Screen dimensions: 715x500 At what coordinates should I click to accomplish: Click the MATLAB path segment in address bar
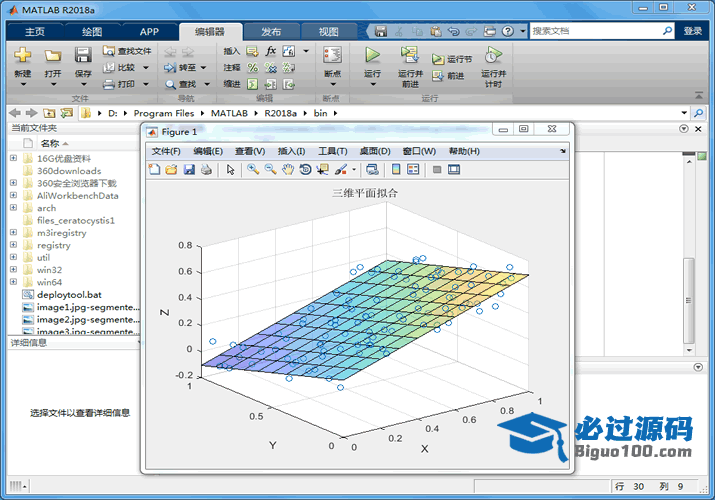click(229, 113)
